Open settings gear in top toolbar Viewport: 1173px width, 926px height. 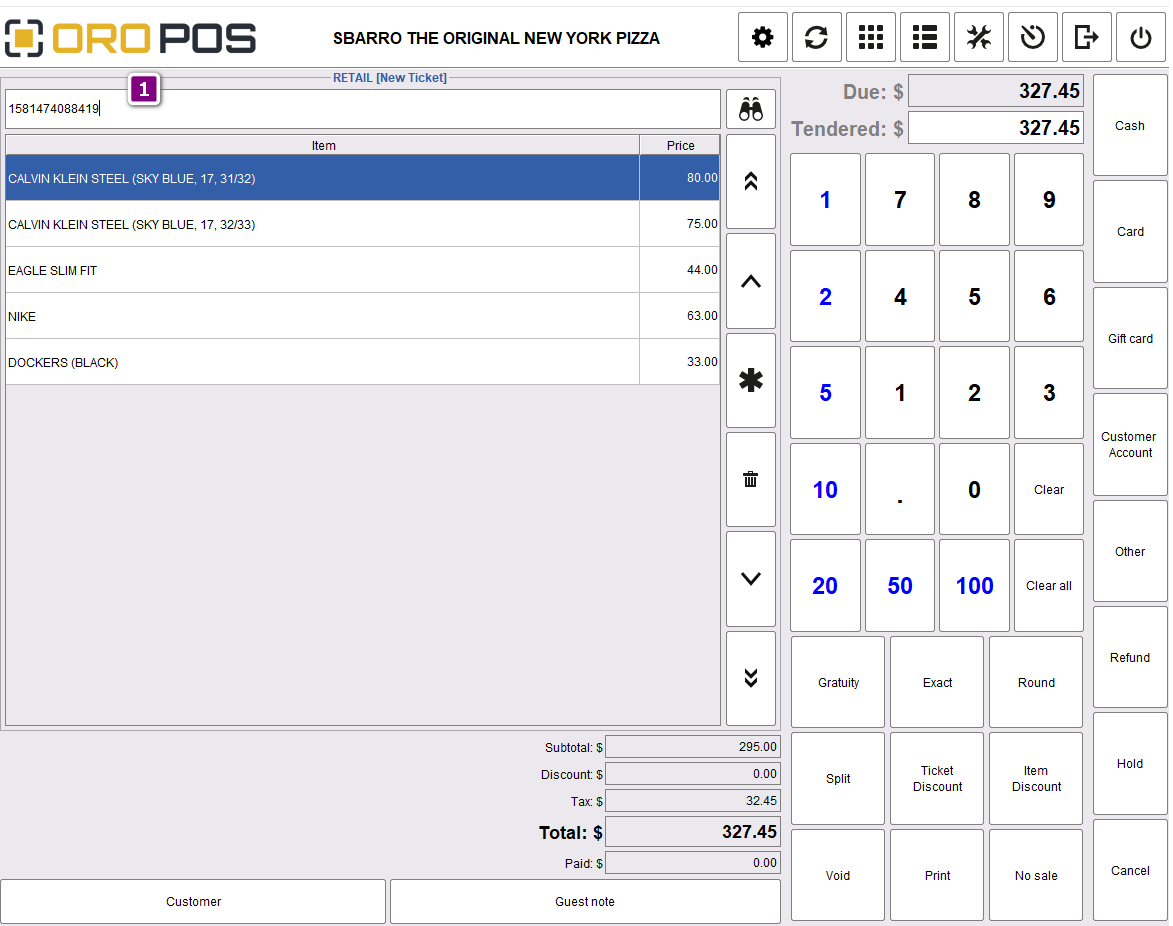(x=762, y=37)
